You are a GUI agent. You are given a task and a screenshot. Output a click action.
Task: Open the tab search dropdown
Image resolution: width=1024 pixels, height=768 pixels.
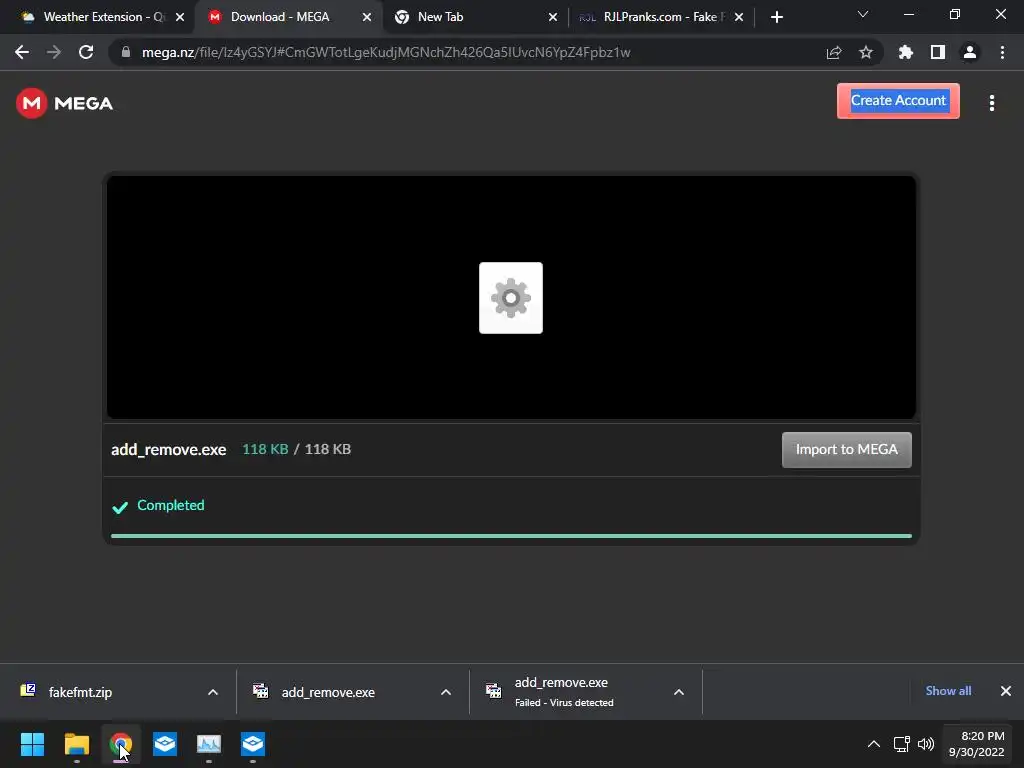(863, 14)
